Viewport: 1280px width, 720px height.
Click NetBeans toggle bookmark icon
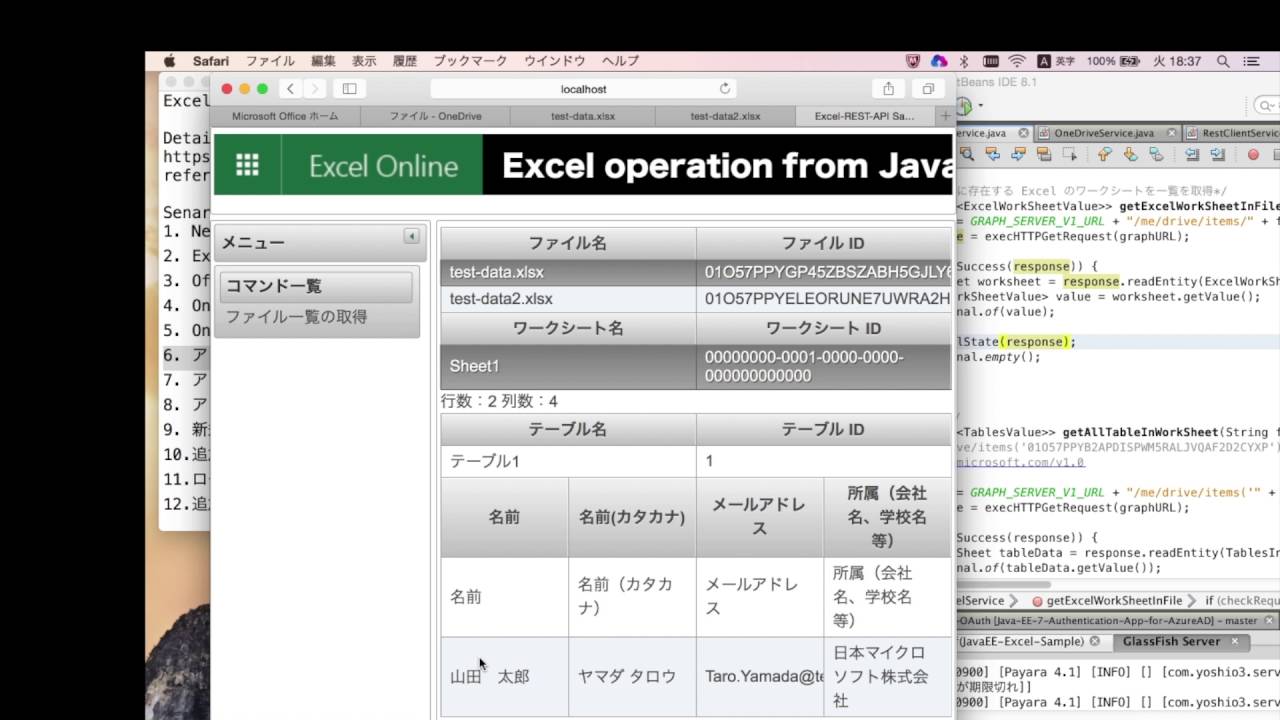(1156, 155)
